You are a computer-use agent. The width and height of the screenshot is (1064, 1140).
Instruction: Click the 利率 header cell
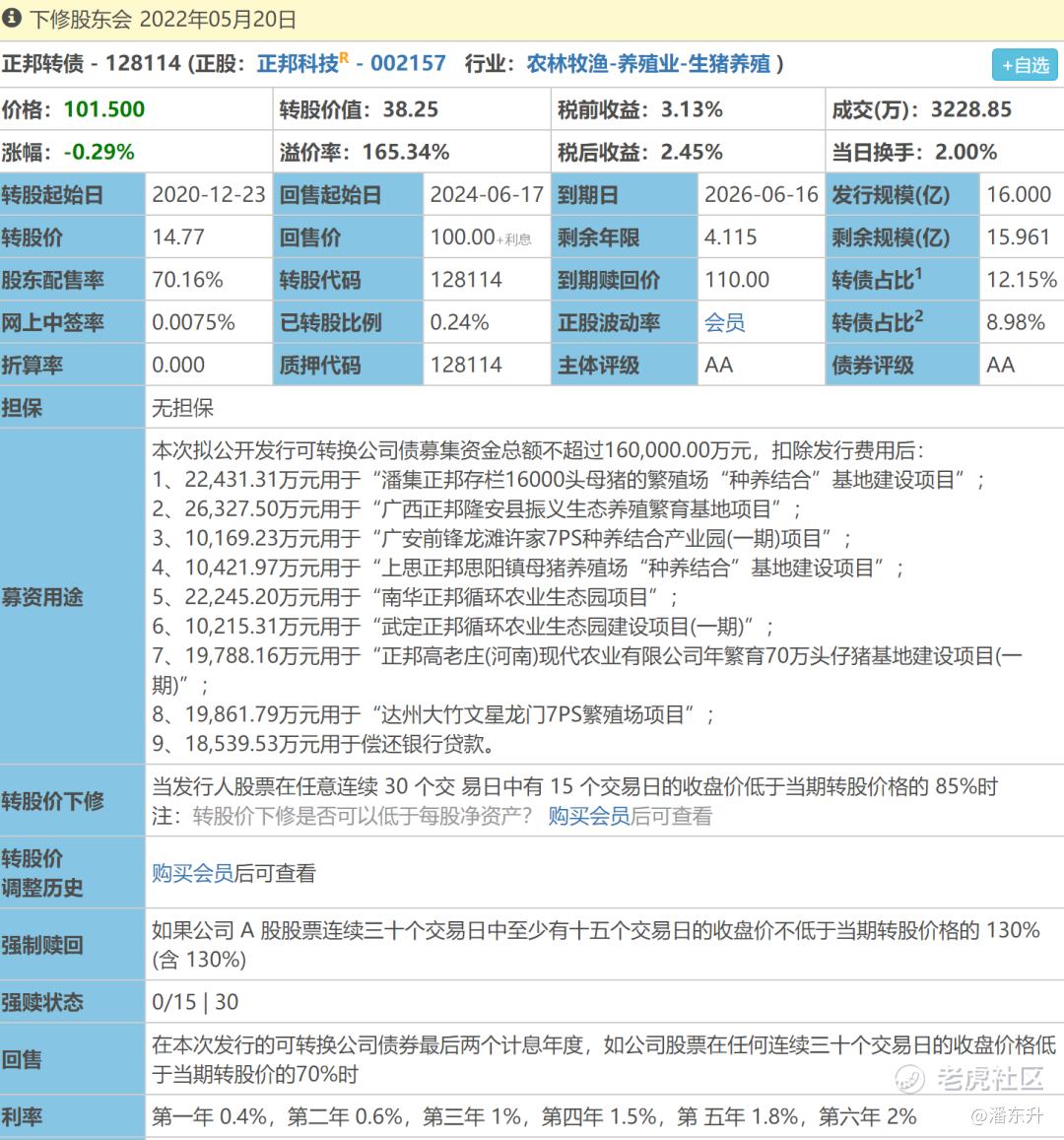73,1116
